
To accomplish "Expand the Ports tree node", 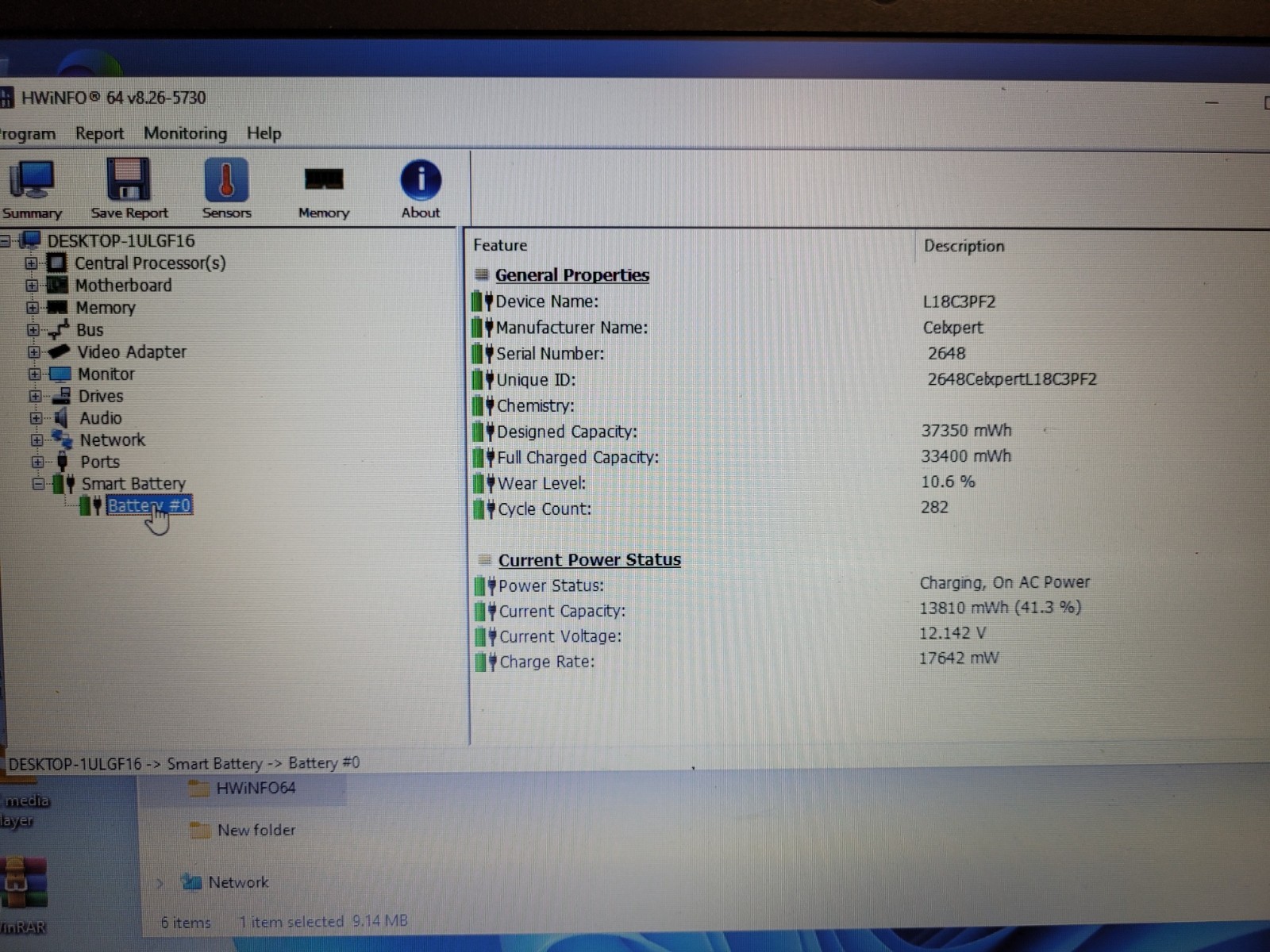I will (37, 462).
